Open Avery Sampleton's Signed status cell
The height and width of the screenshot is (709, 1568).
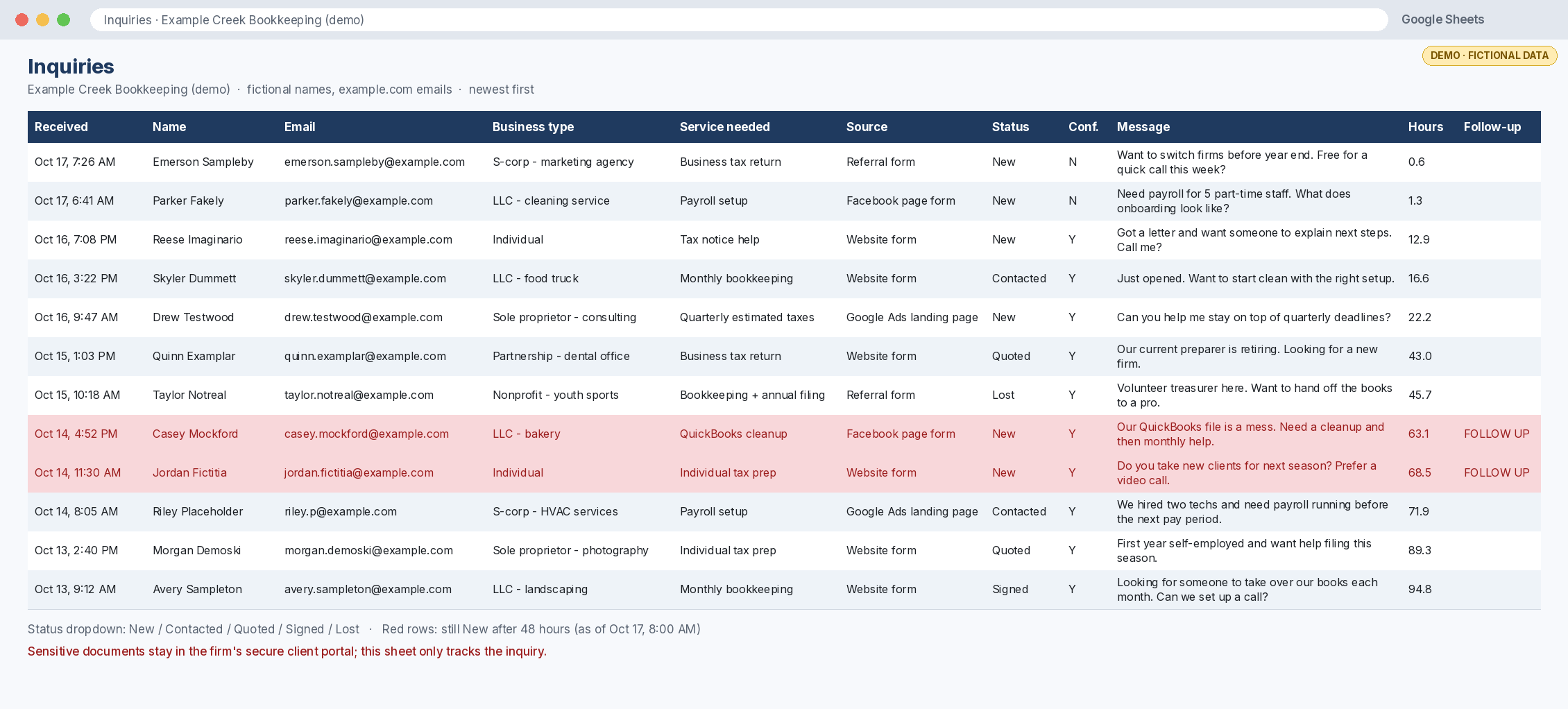pos(1010,589)
